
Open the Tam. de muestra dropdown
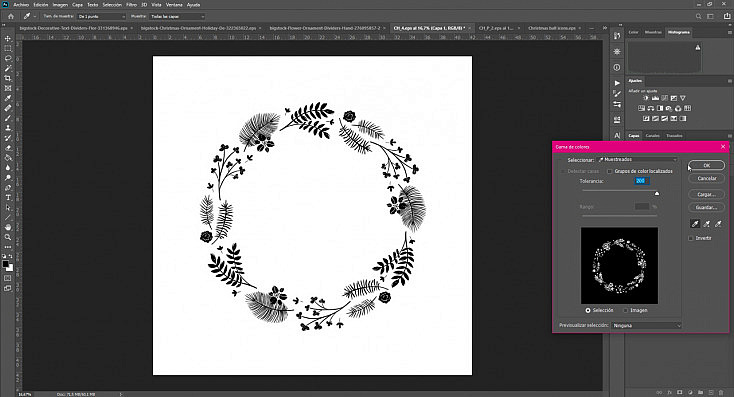click(x=102, y=16)
